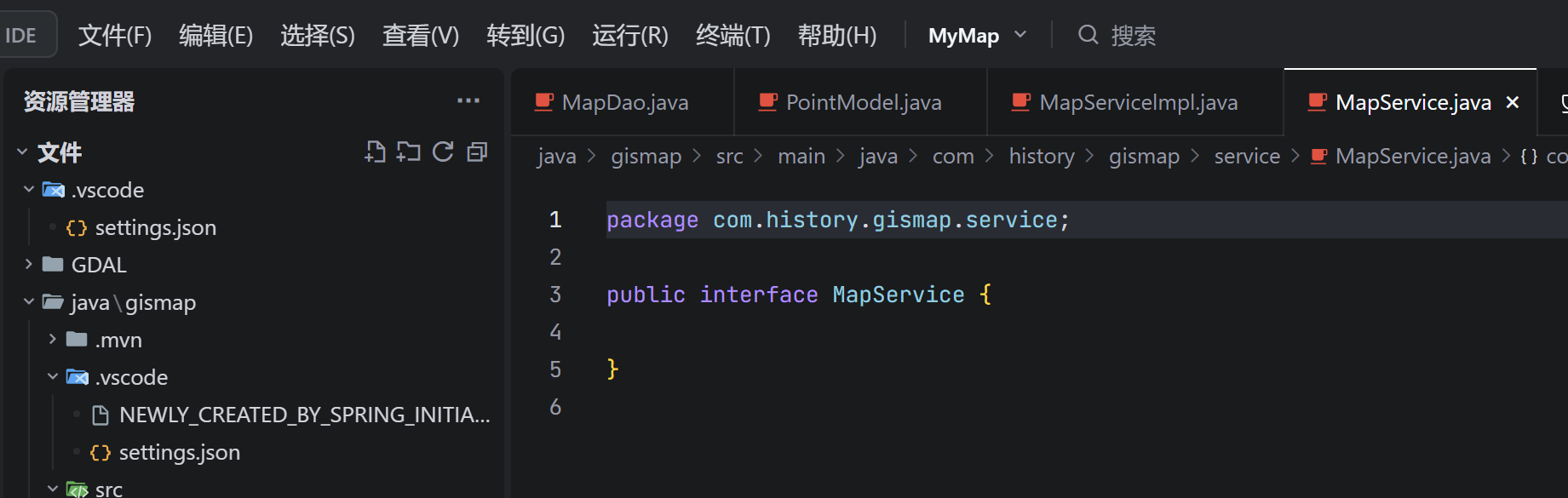Viewport: 1568px width, 498px height.
Task: Click the new file icon
Action: click(375, 152)
